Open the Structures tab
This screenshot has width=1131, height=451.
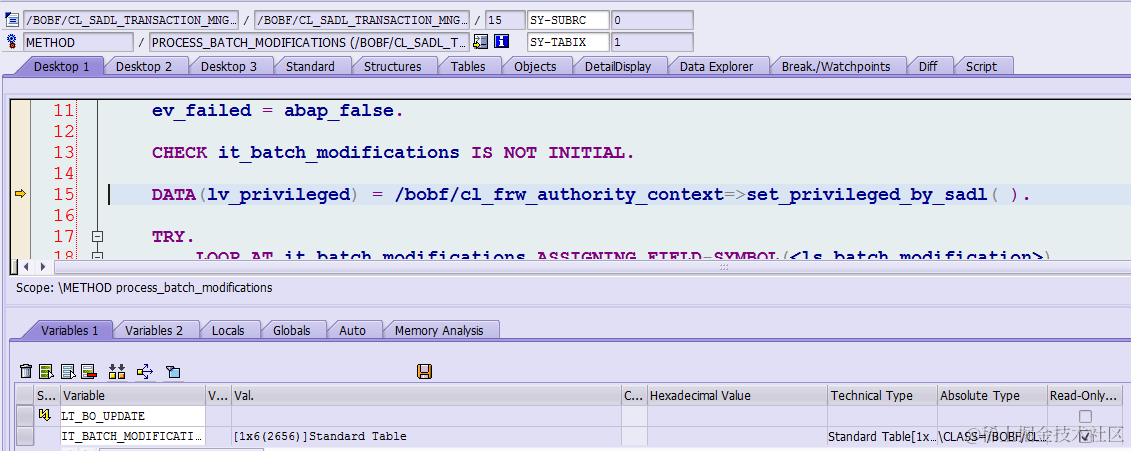tap(392, 66)
